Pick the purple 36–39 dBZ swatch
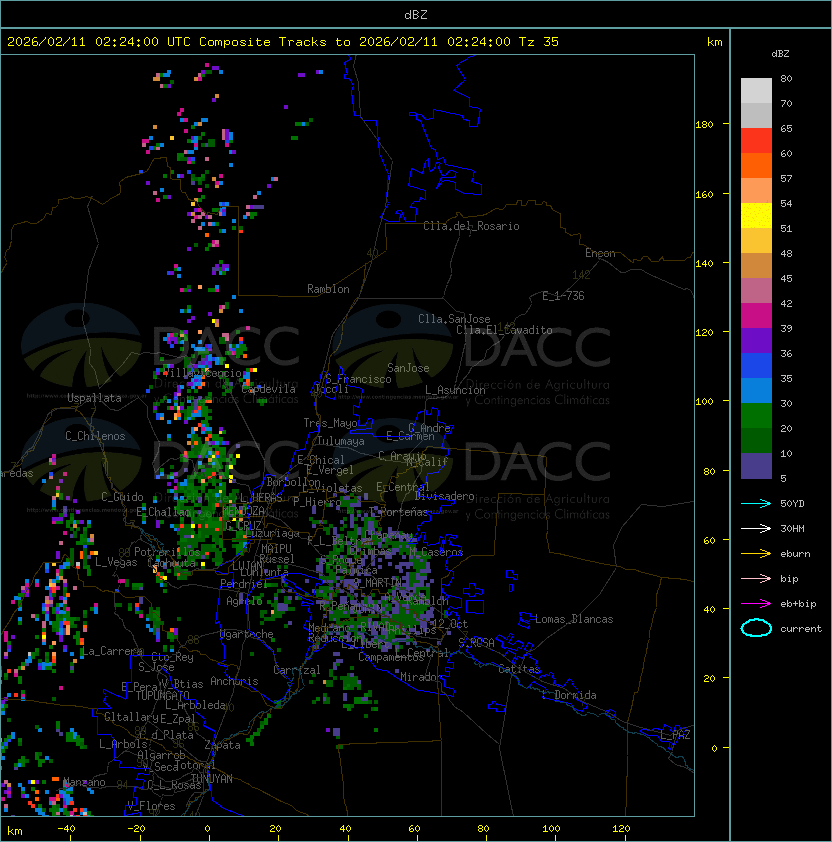Image resolution: width=832 pixels, height=842 pixels. [756, 340]
